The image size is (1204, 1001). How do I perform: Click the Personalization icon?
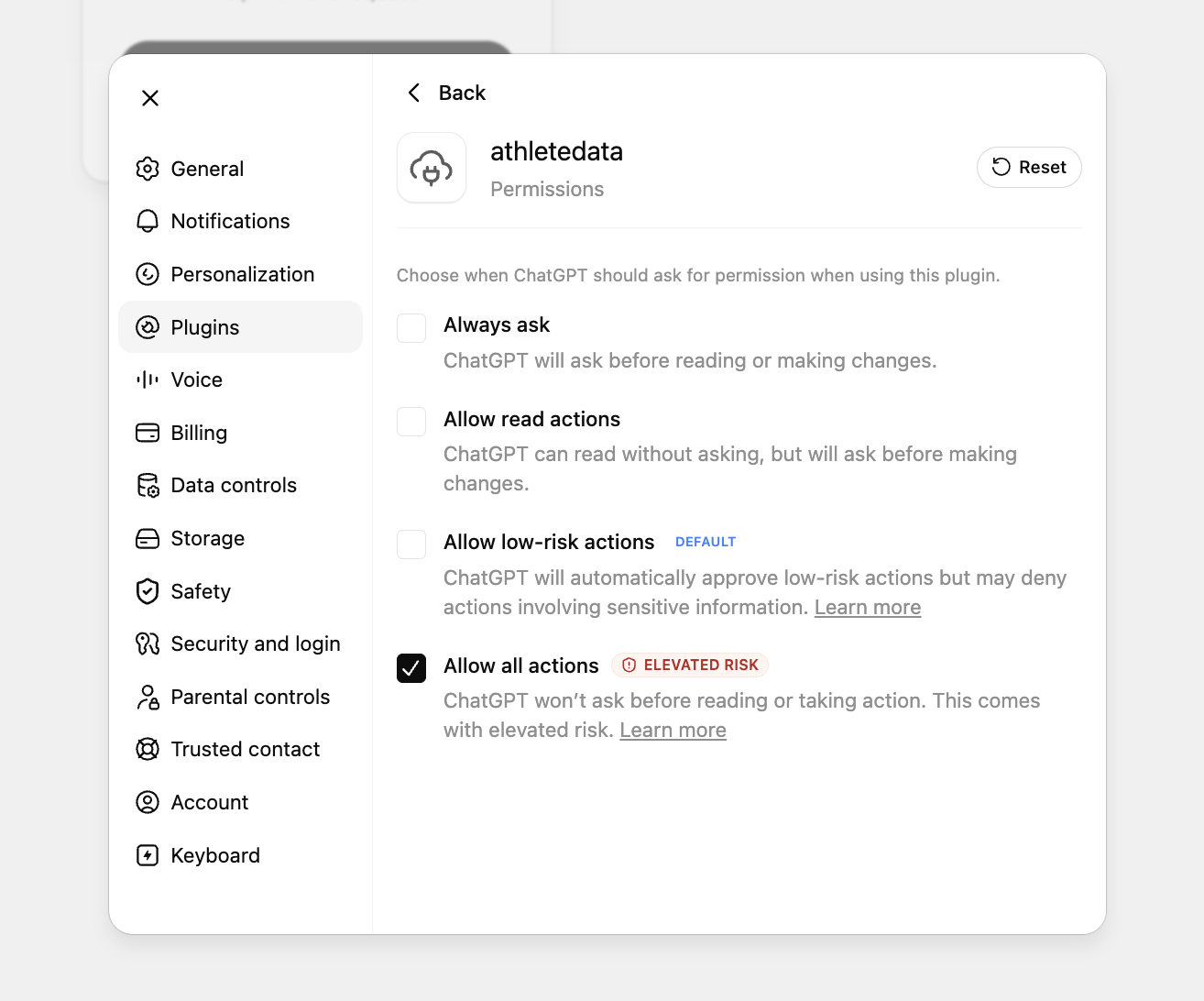(x=148, y=274)
